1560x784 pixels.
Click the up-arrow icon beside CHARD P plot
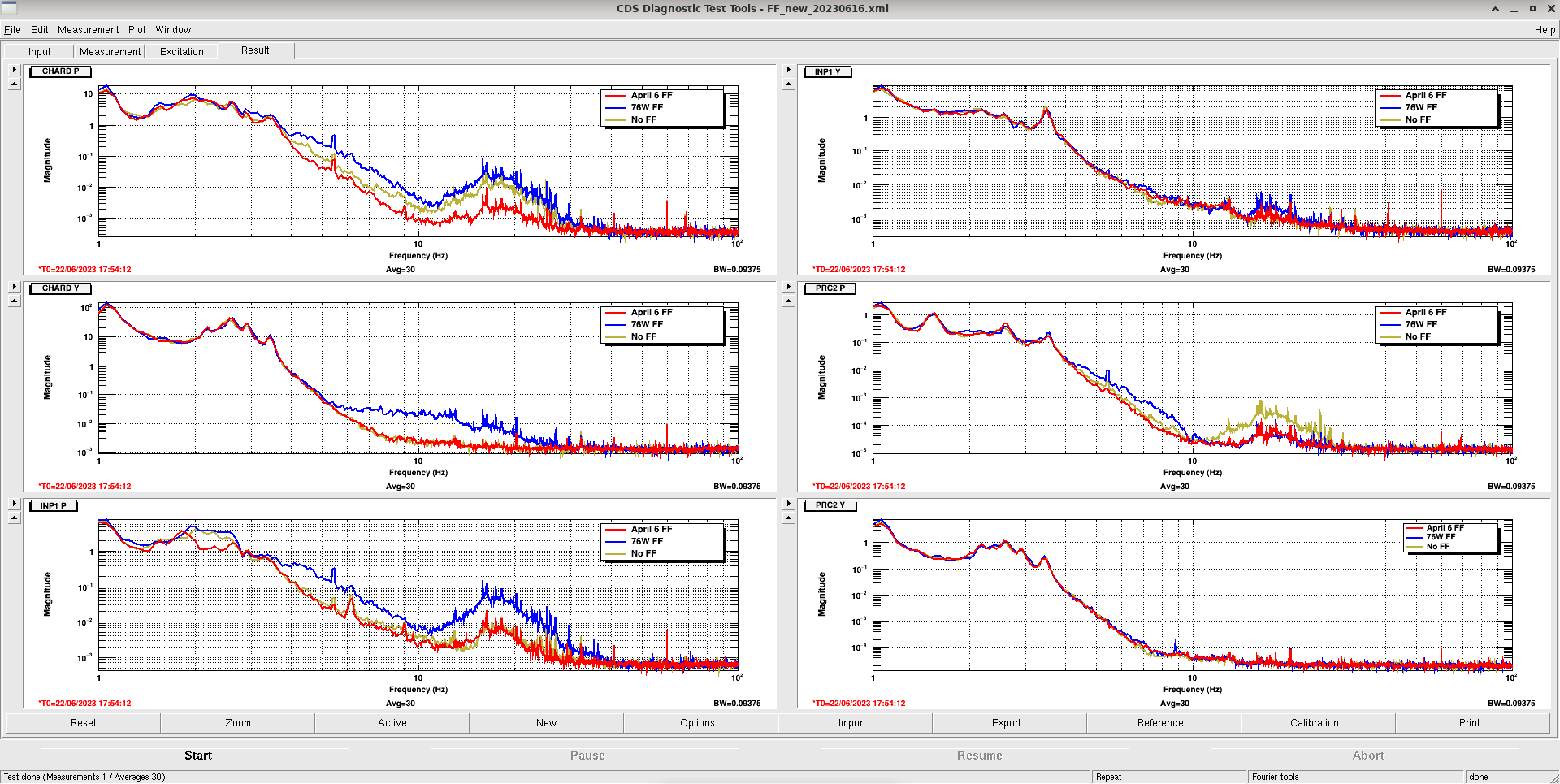(14, 84)
